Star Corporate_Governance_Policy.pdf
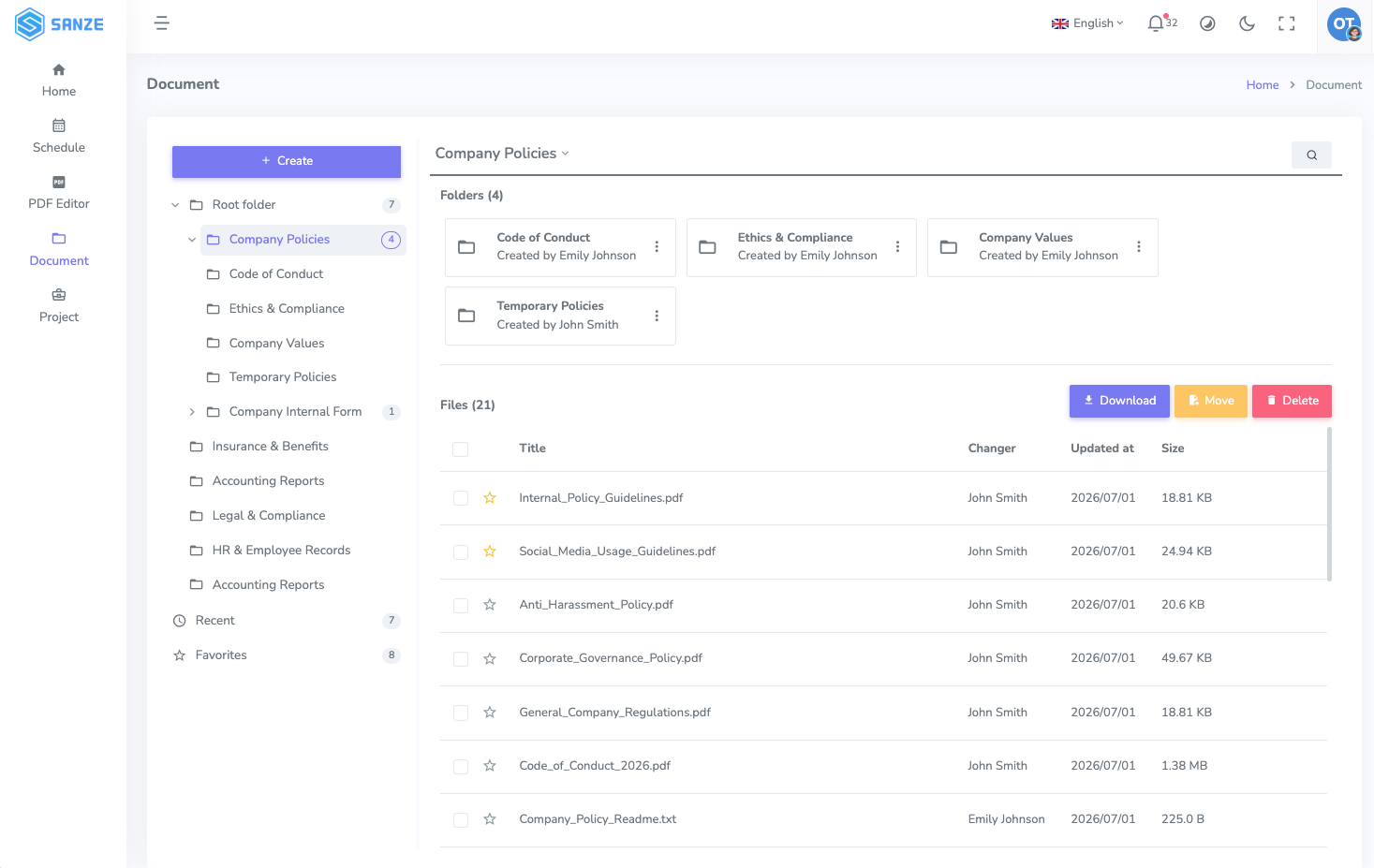 490,658
